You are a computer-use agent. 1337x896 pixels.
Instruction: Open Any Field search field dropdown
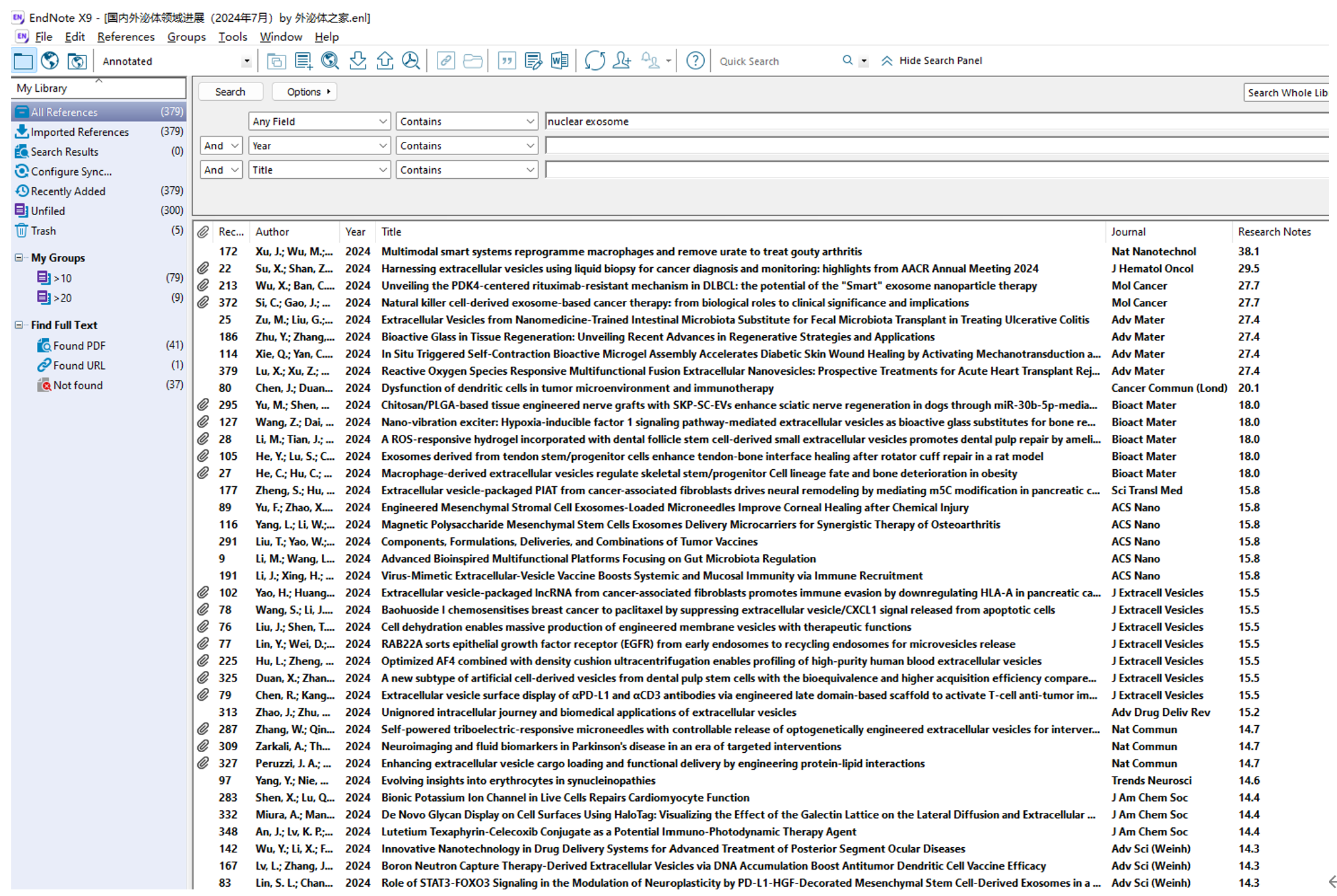coord(319,121)
